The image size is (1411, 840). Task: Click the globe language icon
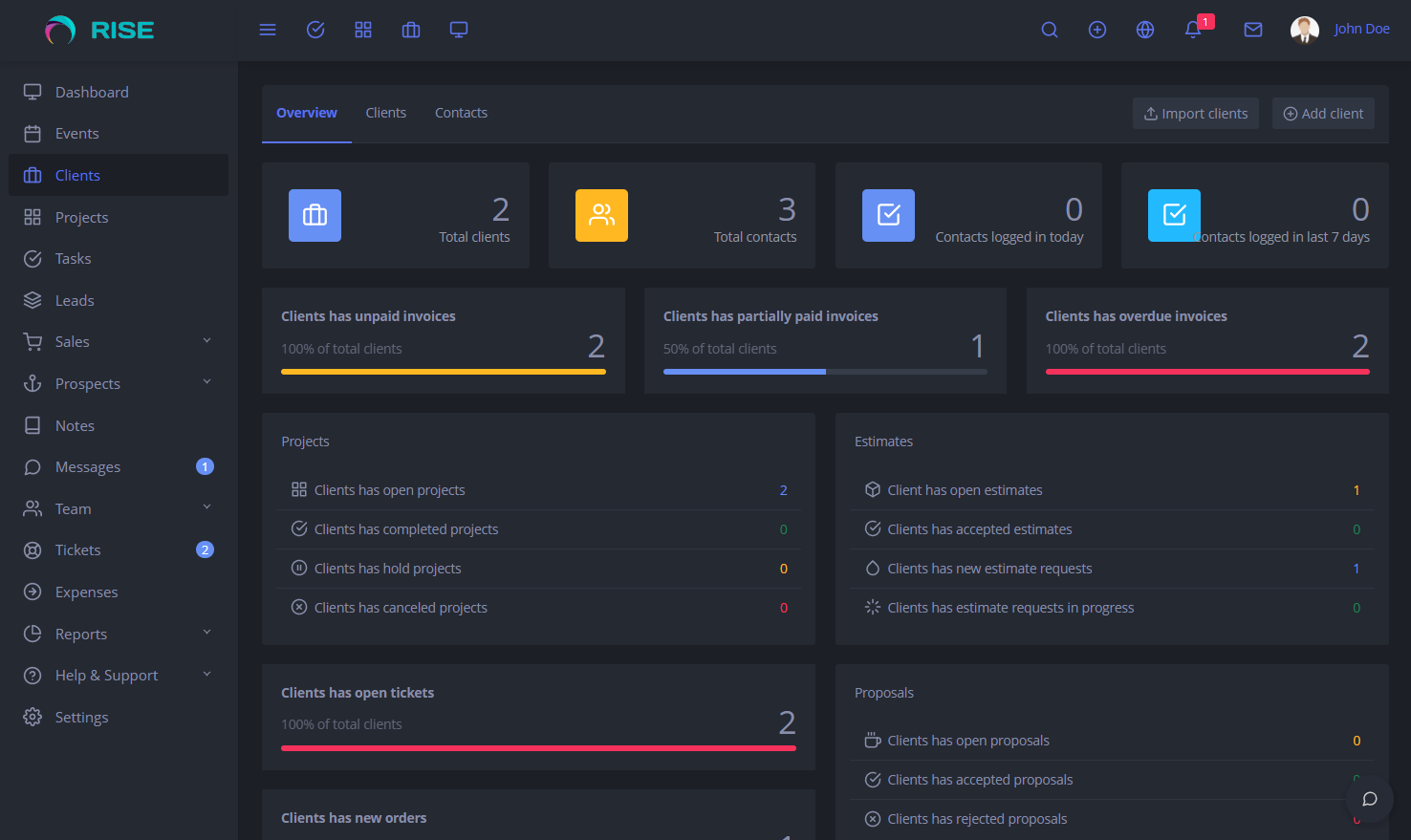[x=1144, y=30]
